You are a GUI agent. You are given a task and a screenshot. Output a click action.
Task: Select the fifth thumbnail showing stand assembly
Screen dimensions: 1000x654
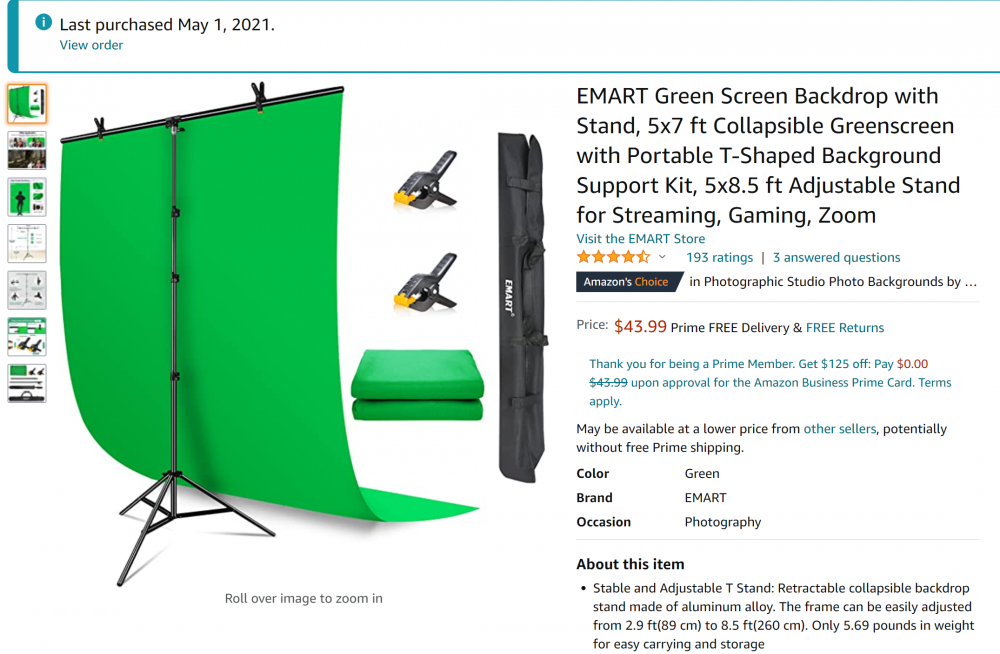click(x=27, y=290)
